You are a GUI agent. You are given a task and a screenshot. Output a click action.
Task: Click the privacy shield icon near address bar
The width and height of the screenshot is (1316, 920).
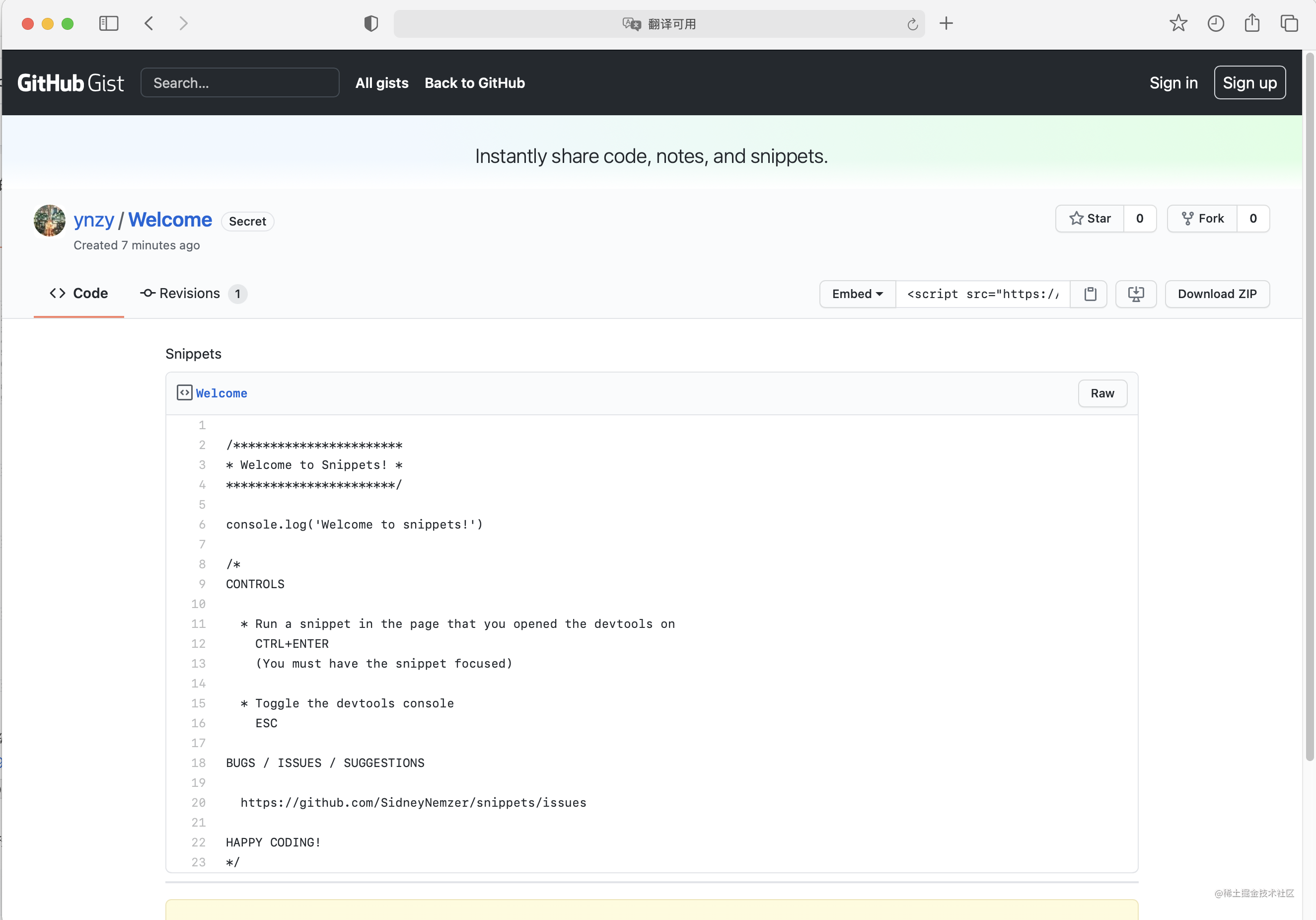click(371, 23)
